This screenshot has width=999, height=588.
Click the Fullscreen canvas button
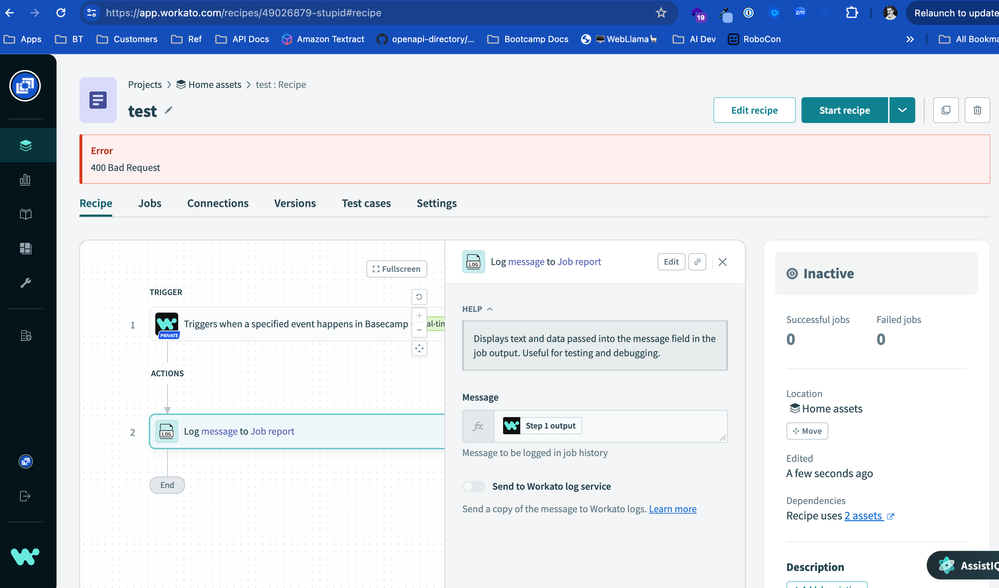pyautogui.click(x=397, y=269)
